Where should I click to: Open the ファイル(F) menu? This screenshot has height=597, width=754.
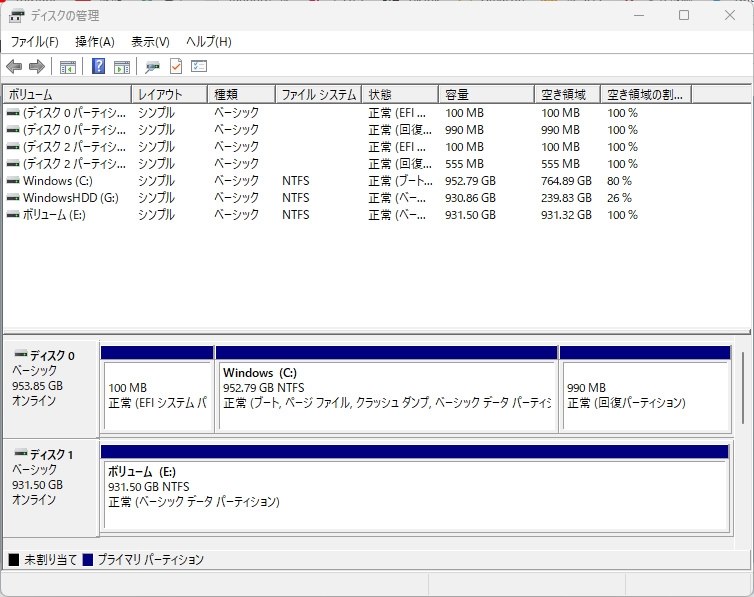click(35, 42)
